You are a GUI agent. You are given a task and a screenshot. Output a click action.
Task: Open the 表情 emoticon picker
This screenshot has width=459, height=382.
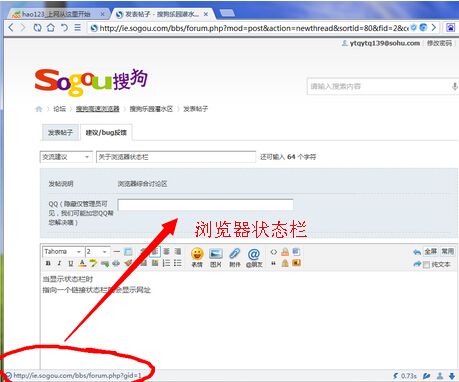(197, 257)
